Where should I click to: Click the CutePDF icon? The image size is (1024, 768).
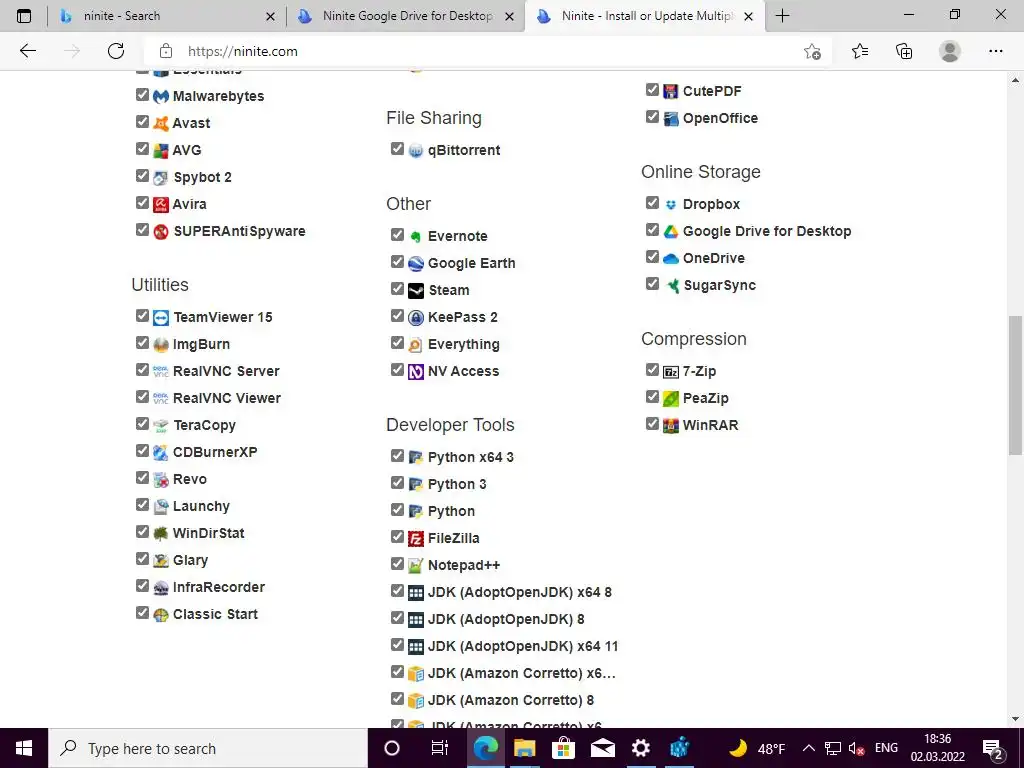pyautogui.click(x=671, y=91)
